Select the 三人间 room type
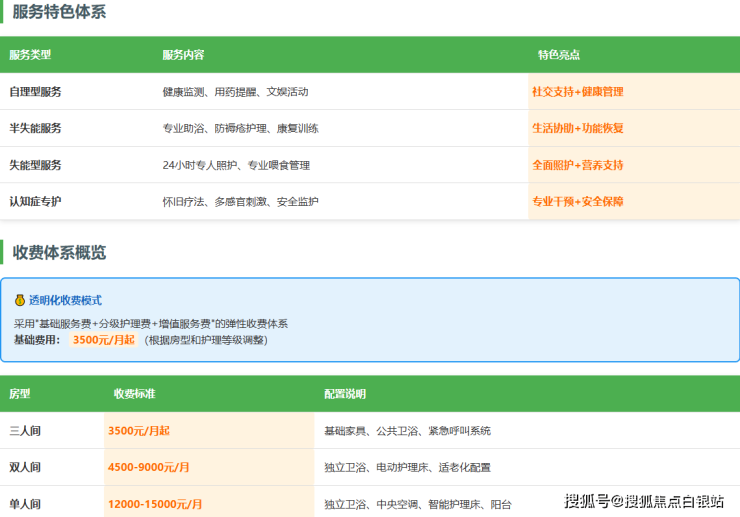Screen dimensions: 740x517 (x=25, y=431)
